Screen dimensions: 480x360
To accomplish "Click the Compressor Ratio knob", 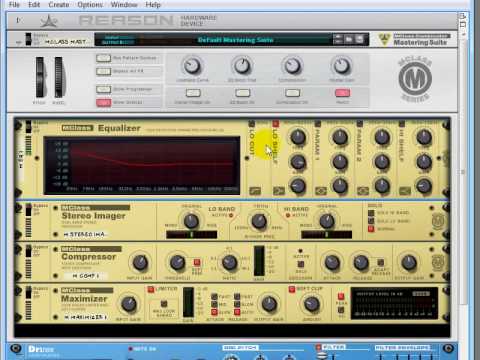I will click(x=230, y=263).
